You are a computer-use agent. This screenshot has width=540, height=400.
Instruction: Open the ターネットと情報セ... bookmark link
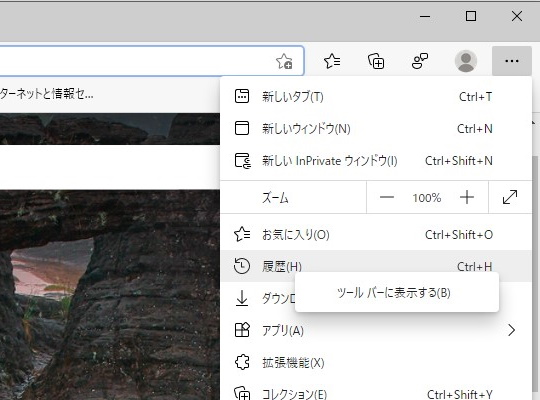pos(46,94)
